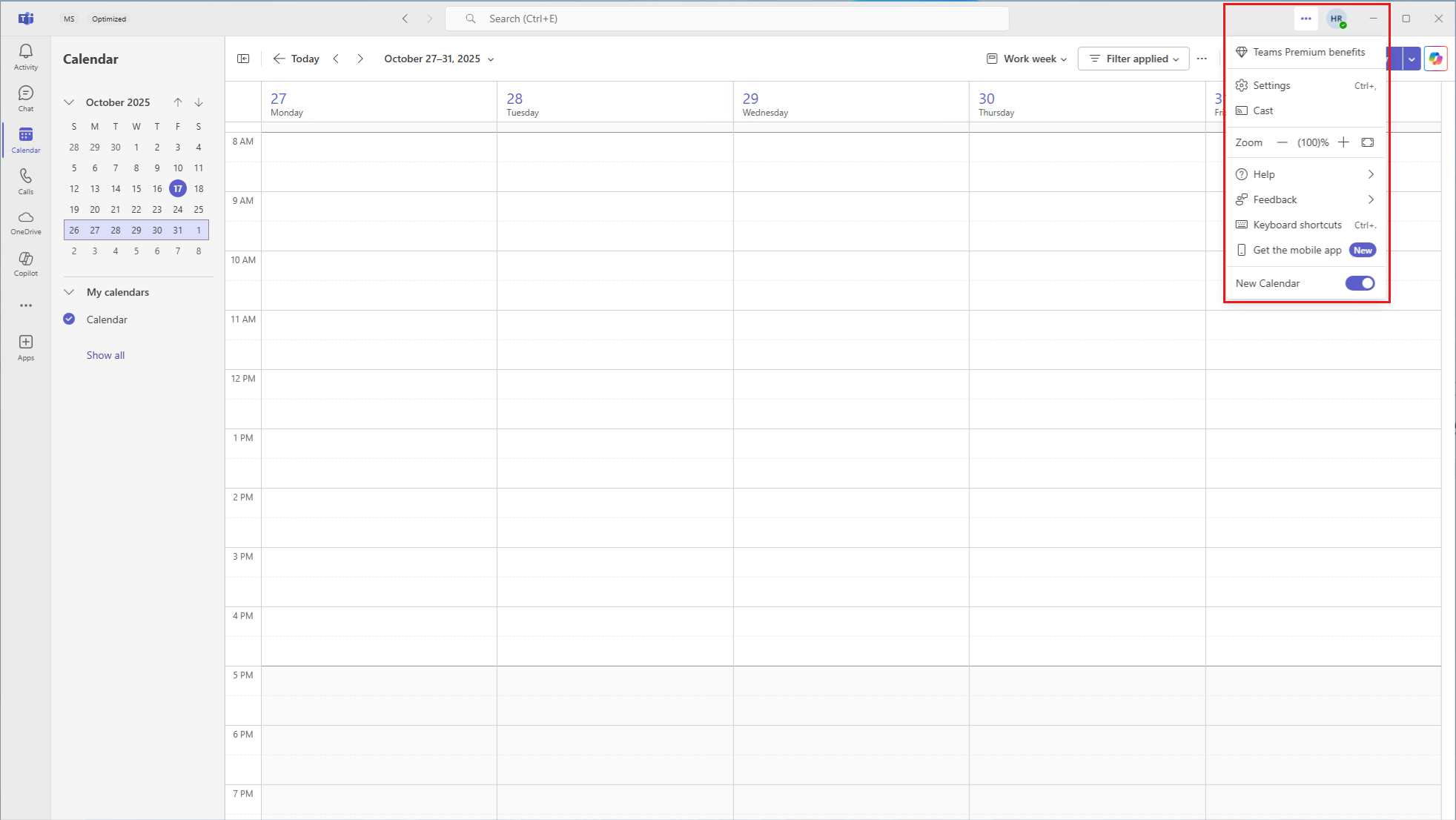Screen dimensions: 1456x820
Task: Increase zoom with the plus button
Action: 1343,142
